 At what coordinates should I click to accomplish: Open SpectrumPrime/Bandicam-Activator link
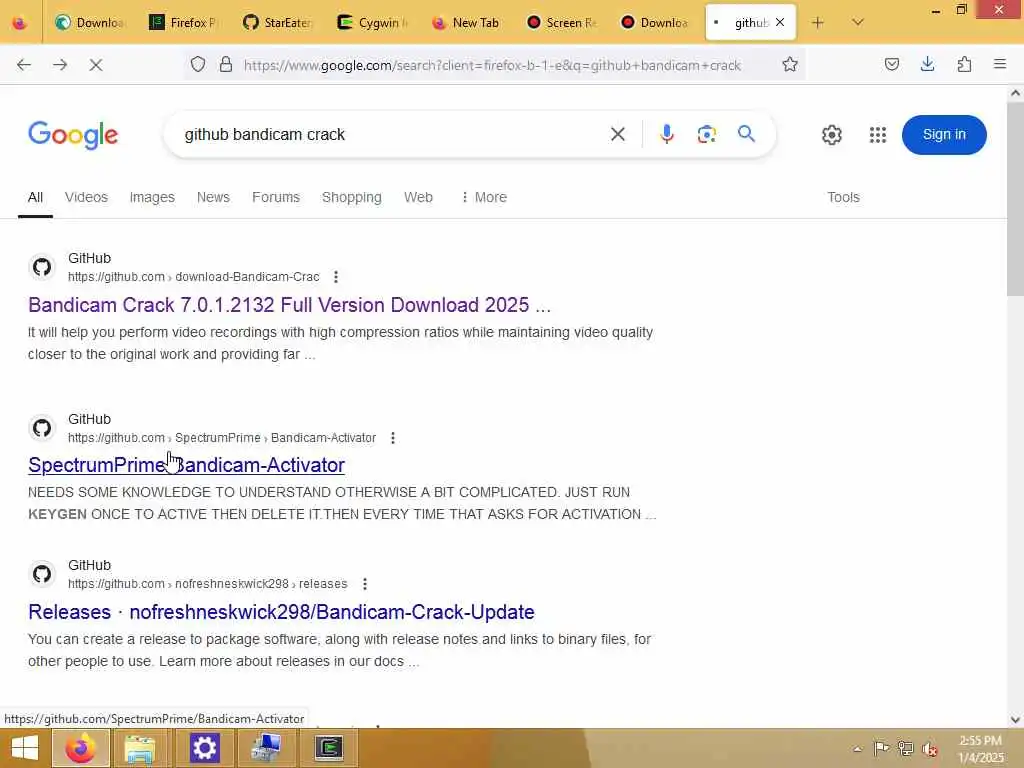pyautogui.click(x=186, y=465)
